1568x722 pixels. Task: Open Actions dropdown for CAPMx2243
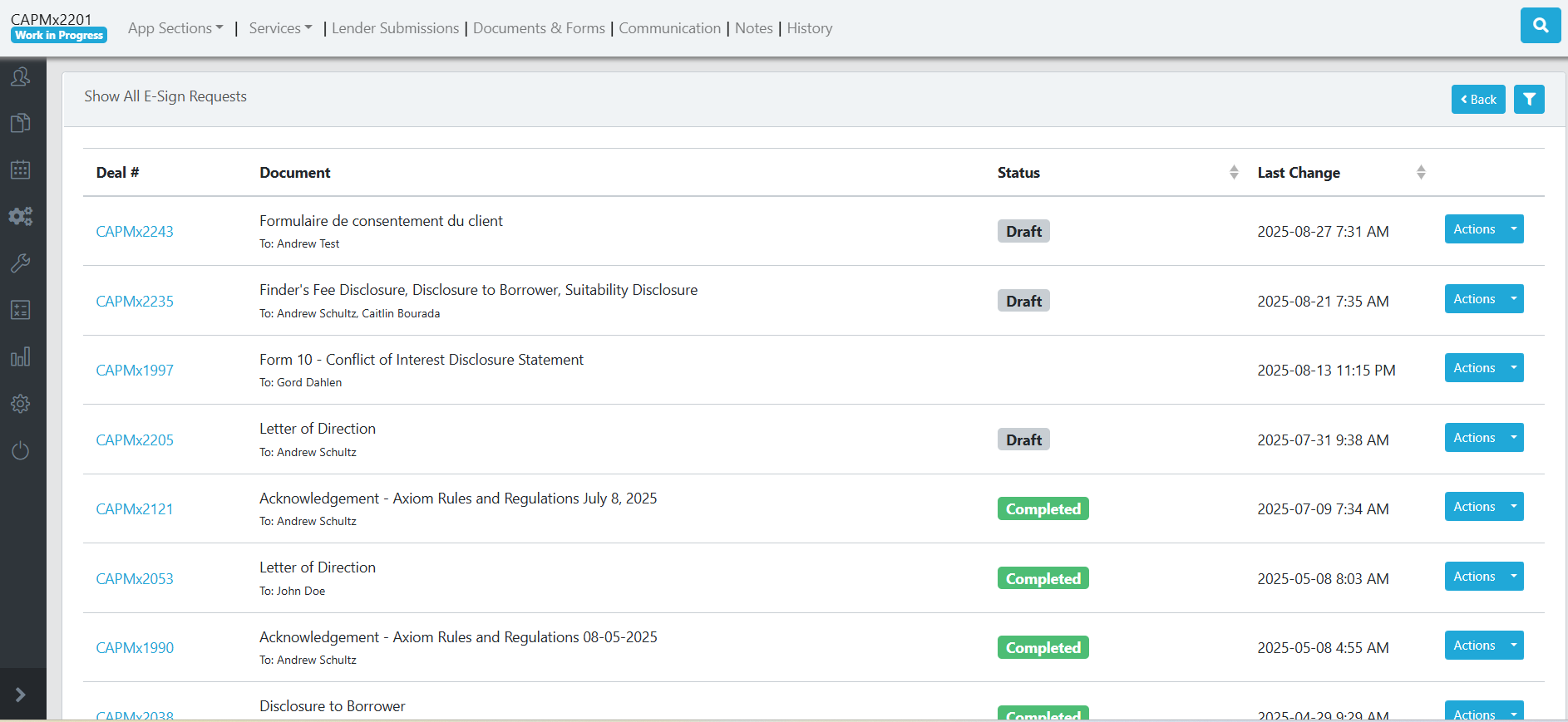point(1513,229)
